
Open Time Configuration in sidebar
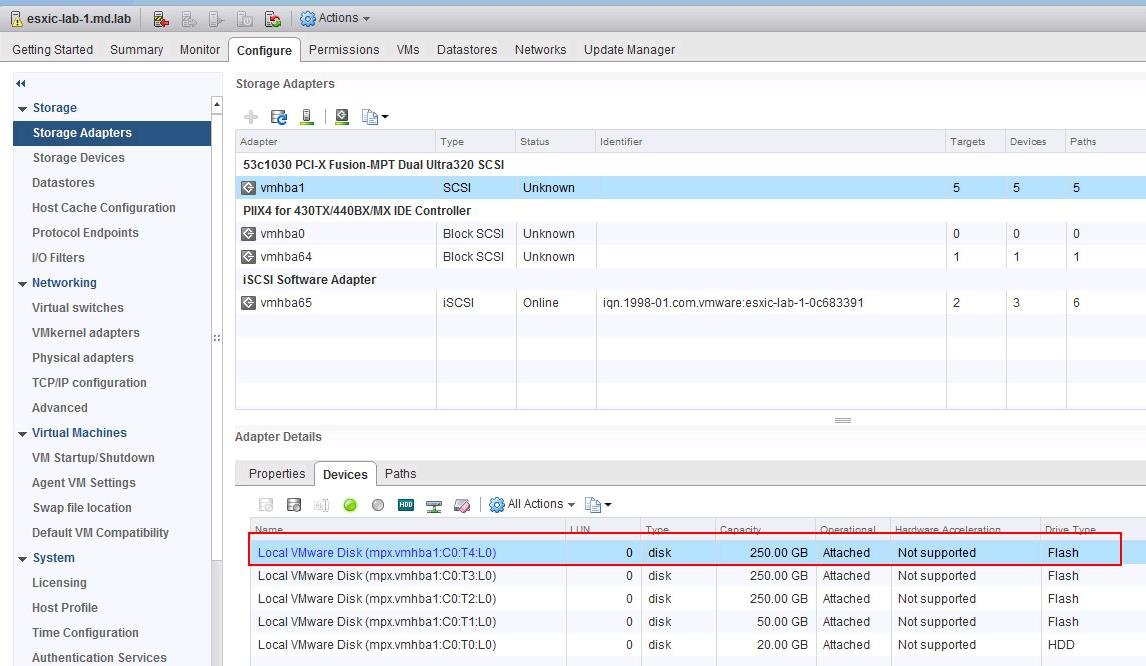[85, 632]
